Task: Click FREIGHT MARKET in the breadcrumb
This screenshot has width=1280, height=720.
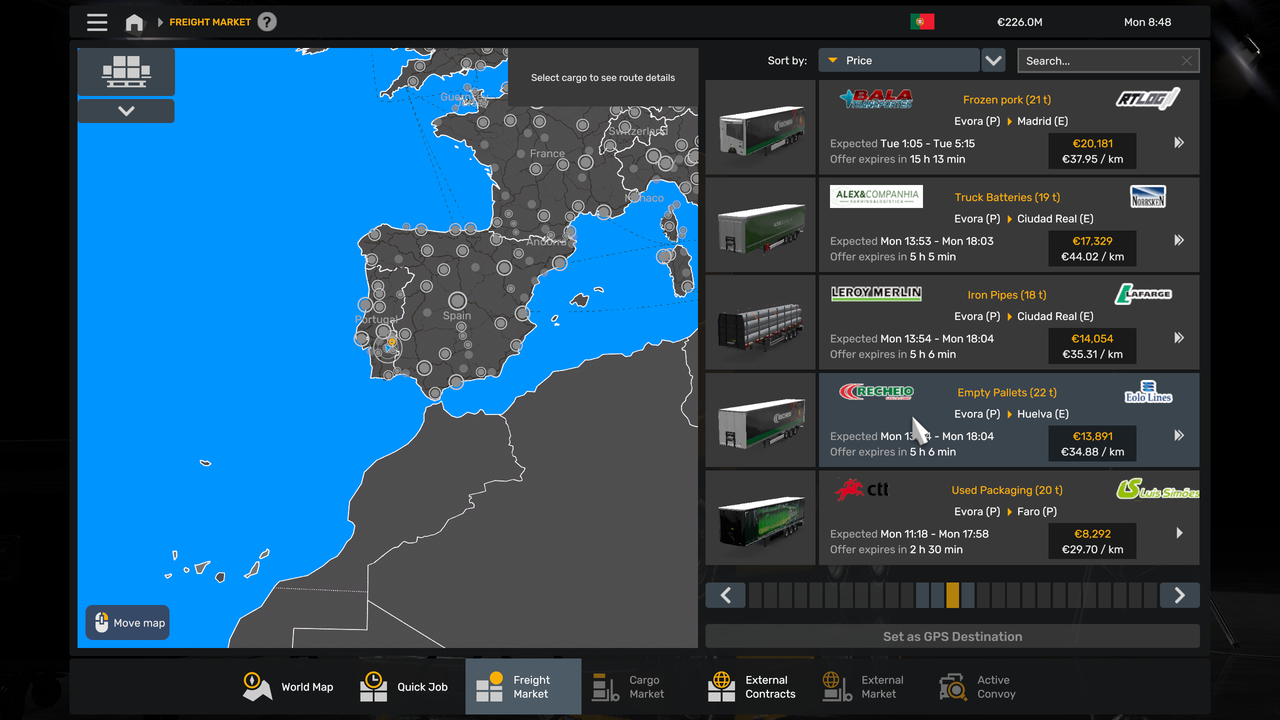Action: click(x=208, y=21)
